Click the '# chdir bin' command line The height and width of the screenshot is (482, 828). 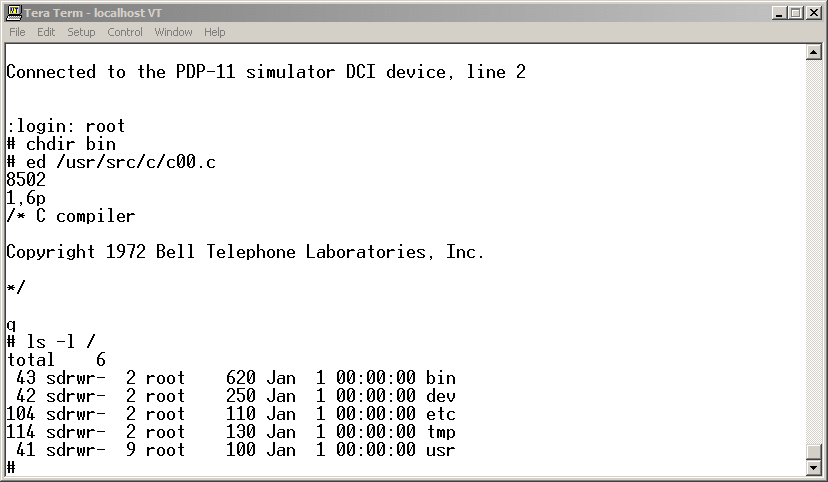click(x=61, y=144)
